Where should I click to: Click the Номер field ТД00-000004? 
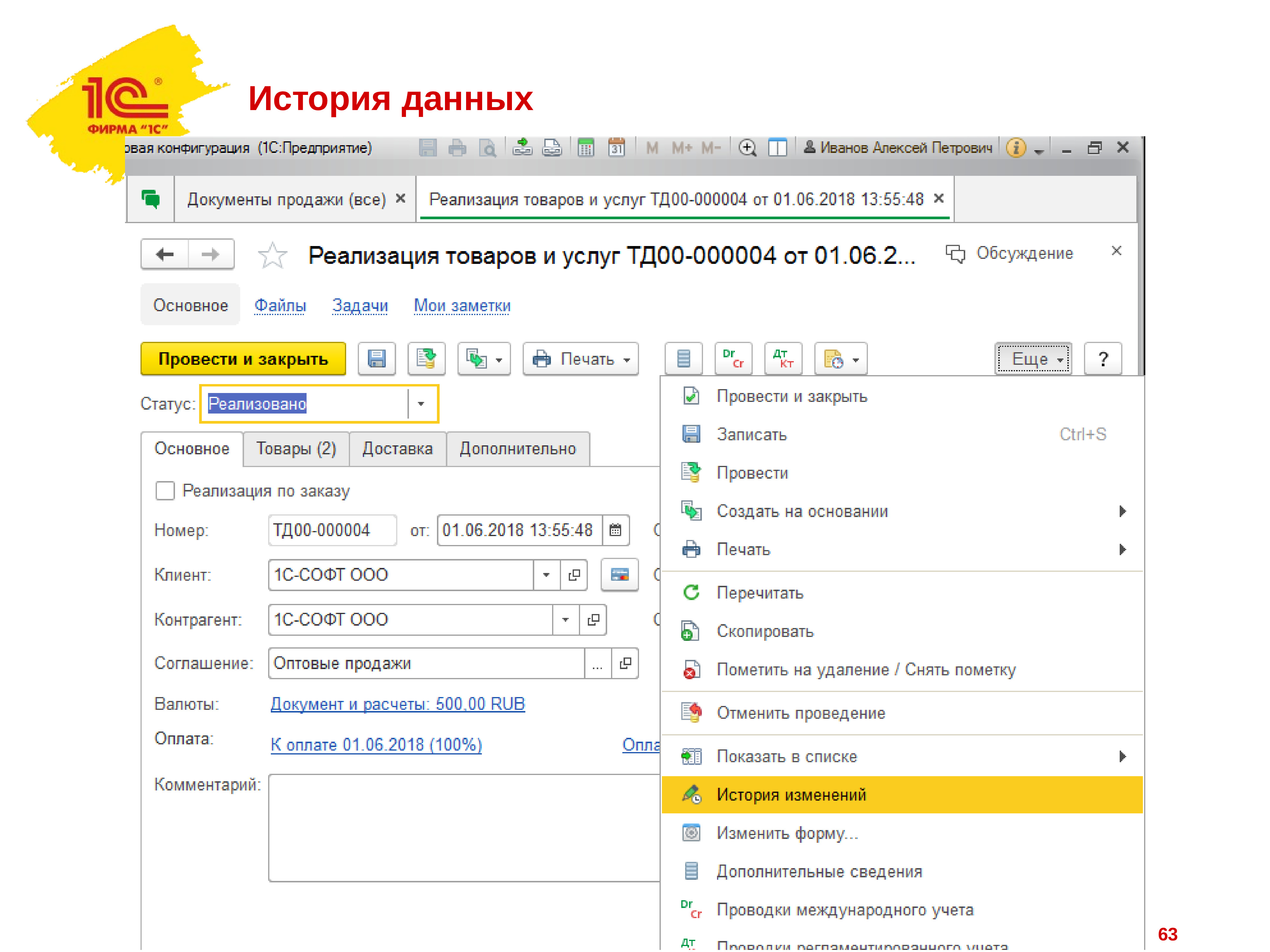point(332,530)
